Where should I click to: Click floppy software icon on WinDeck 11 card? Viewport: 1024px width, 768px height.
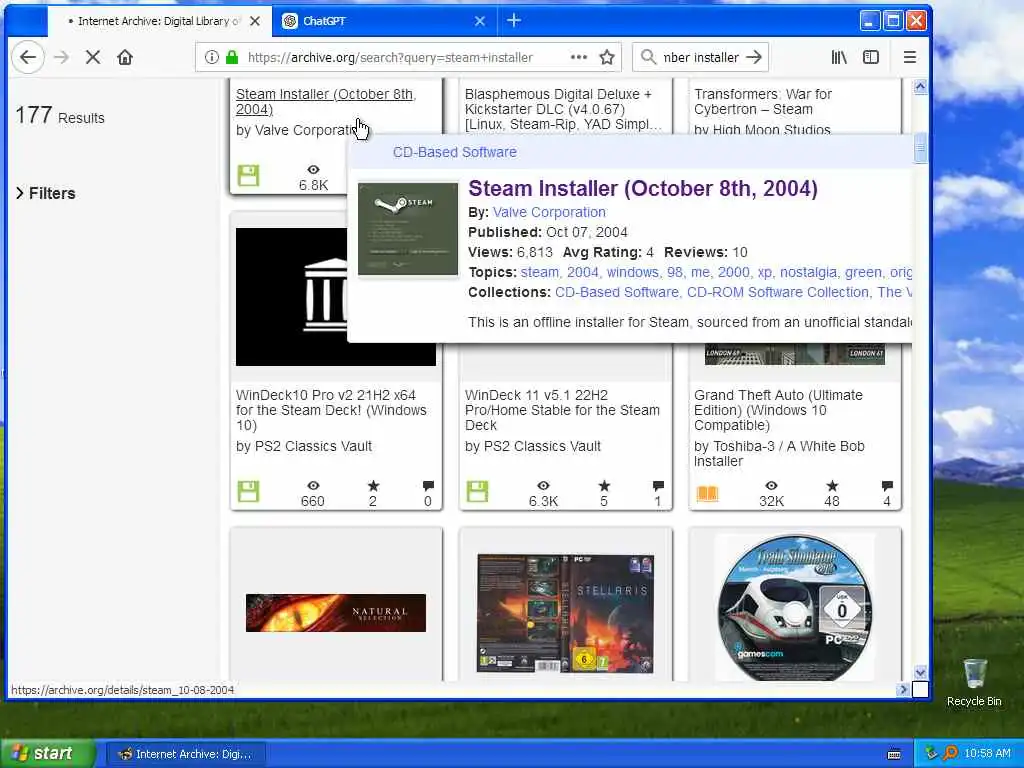[477, 492]
